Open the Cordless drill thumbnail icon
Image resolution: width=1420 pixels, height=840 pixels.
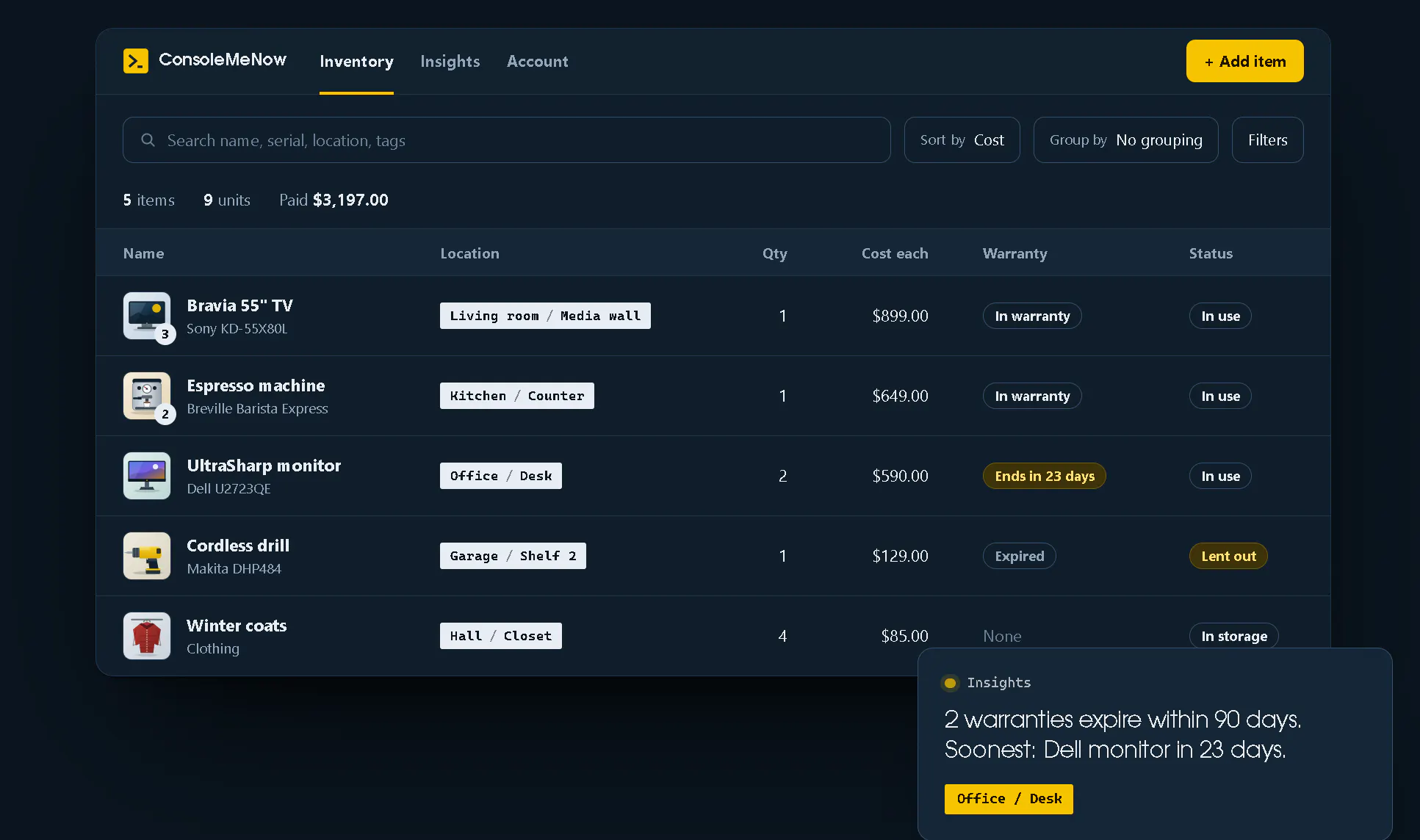(147, 556)
